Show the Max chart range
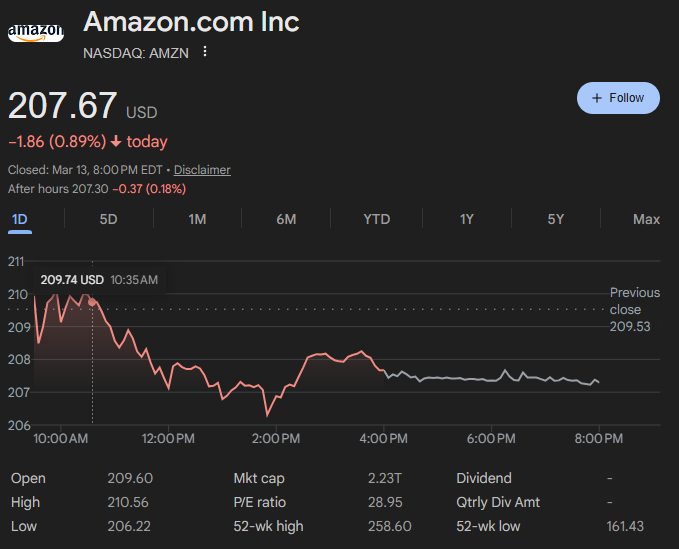The image size is (679, 549). 646,219
